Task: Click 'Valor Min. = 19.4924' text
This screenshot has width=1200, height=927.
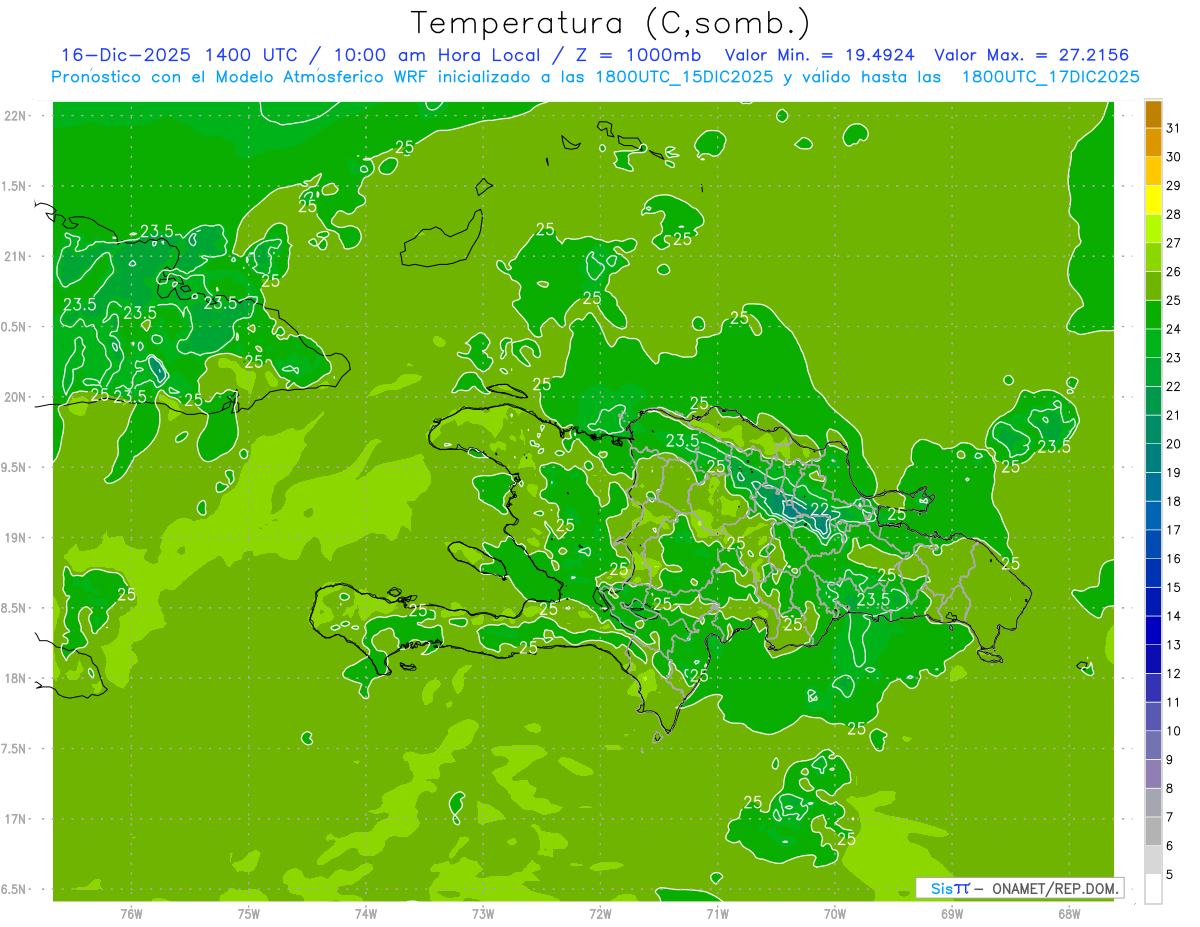Action: (x=820, y=55)
